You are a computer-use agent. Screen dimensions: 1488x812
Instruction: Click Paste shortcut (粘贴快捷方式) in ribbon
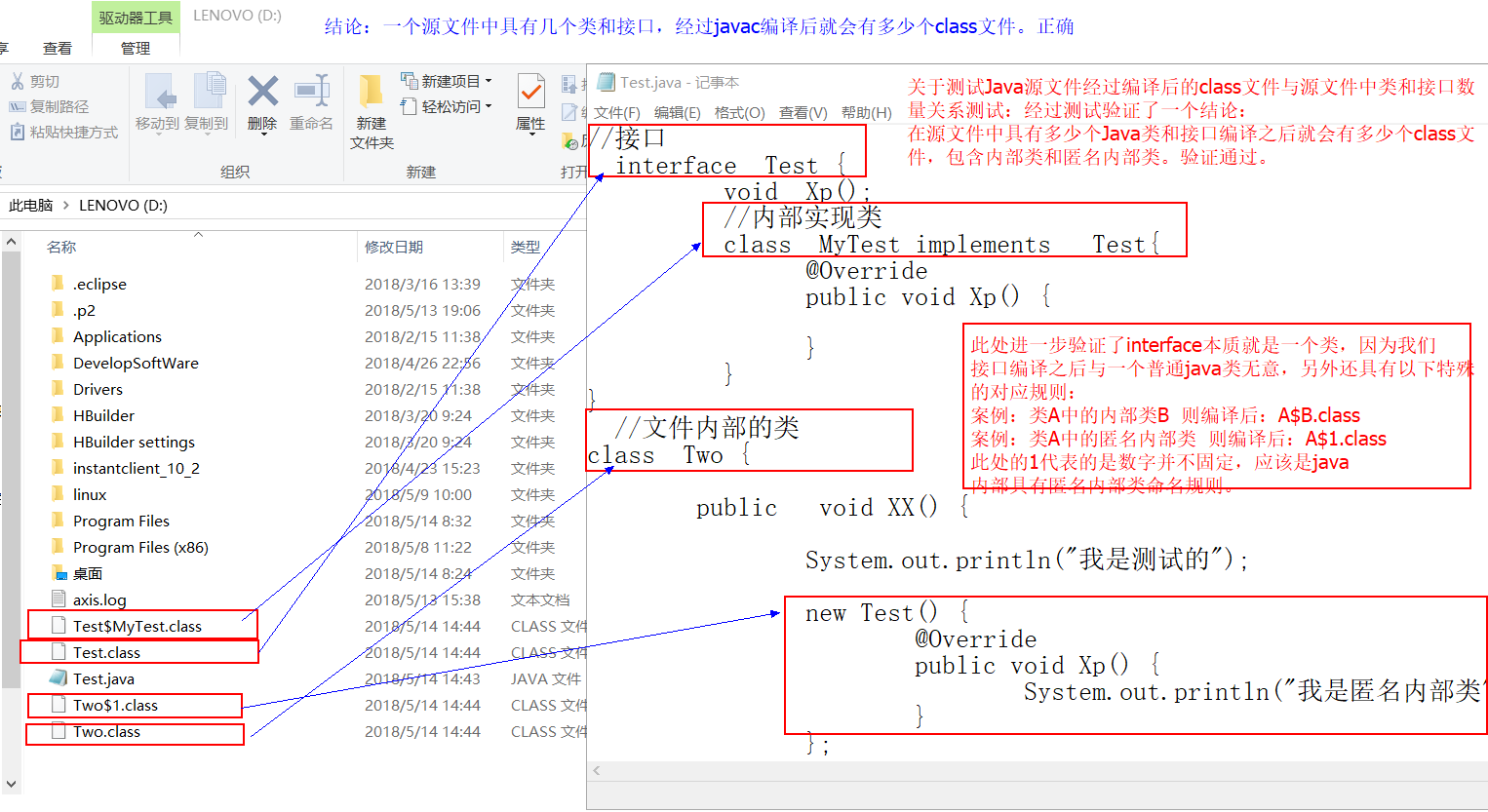point(63,132)
